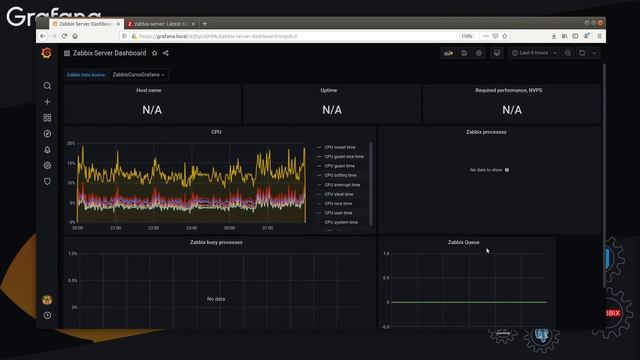The image size is (640, 360).
Task: Share the dashboard via share icon
Action: coord(166,53)
